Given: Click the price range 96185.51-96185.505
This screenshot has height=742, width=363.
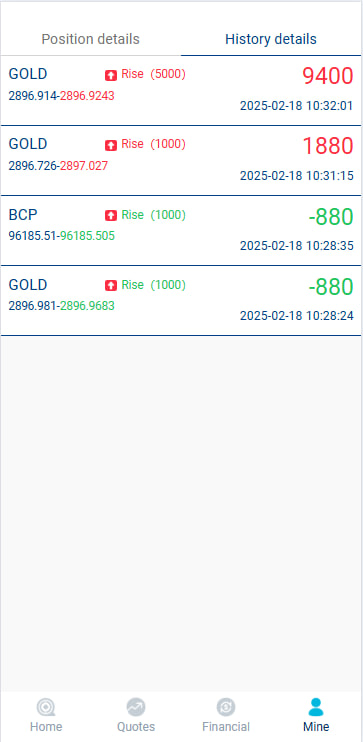Looking at the screenshot, I should (x=62, y=236).
